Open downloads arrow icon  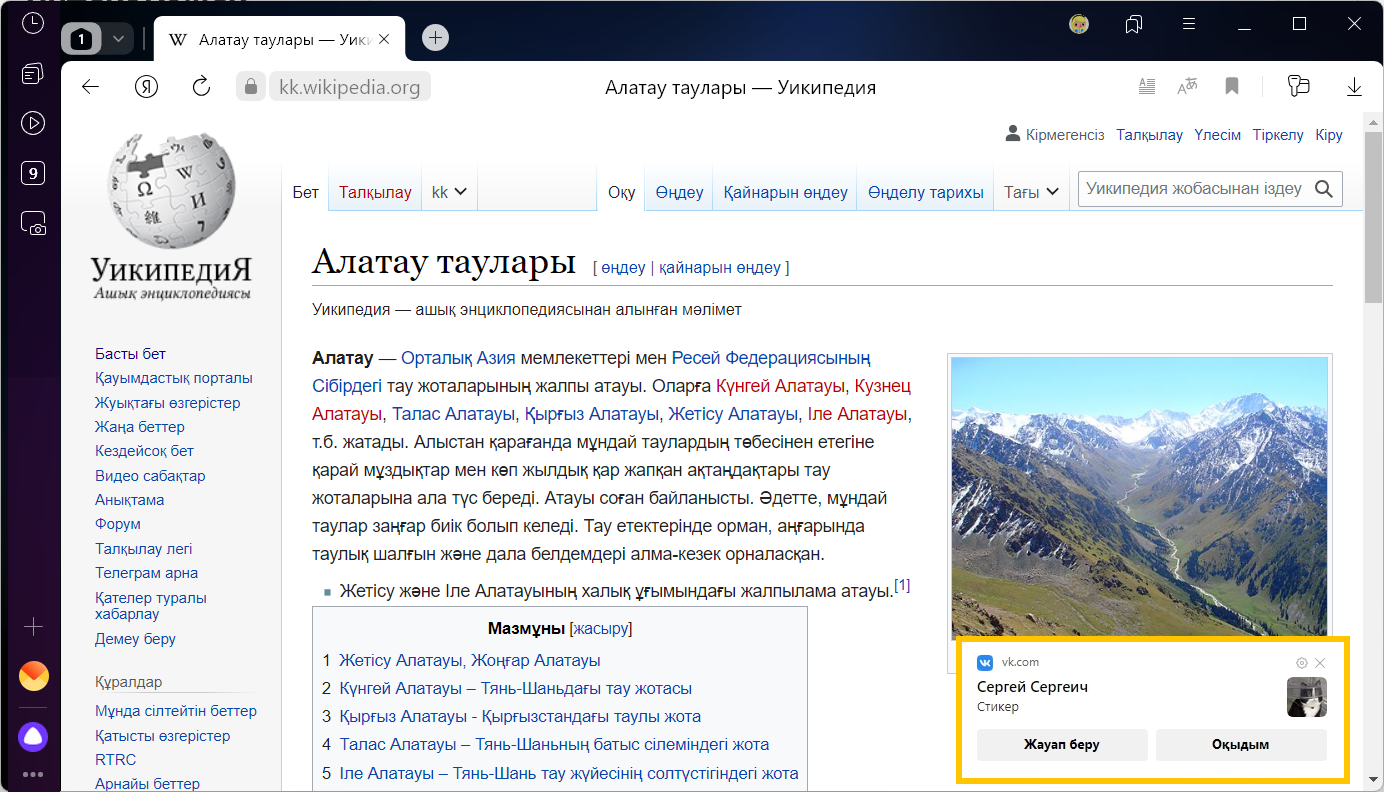coord(1354,87)
